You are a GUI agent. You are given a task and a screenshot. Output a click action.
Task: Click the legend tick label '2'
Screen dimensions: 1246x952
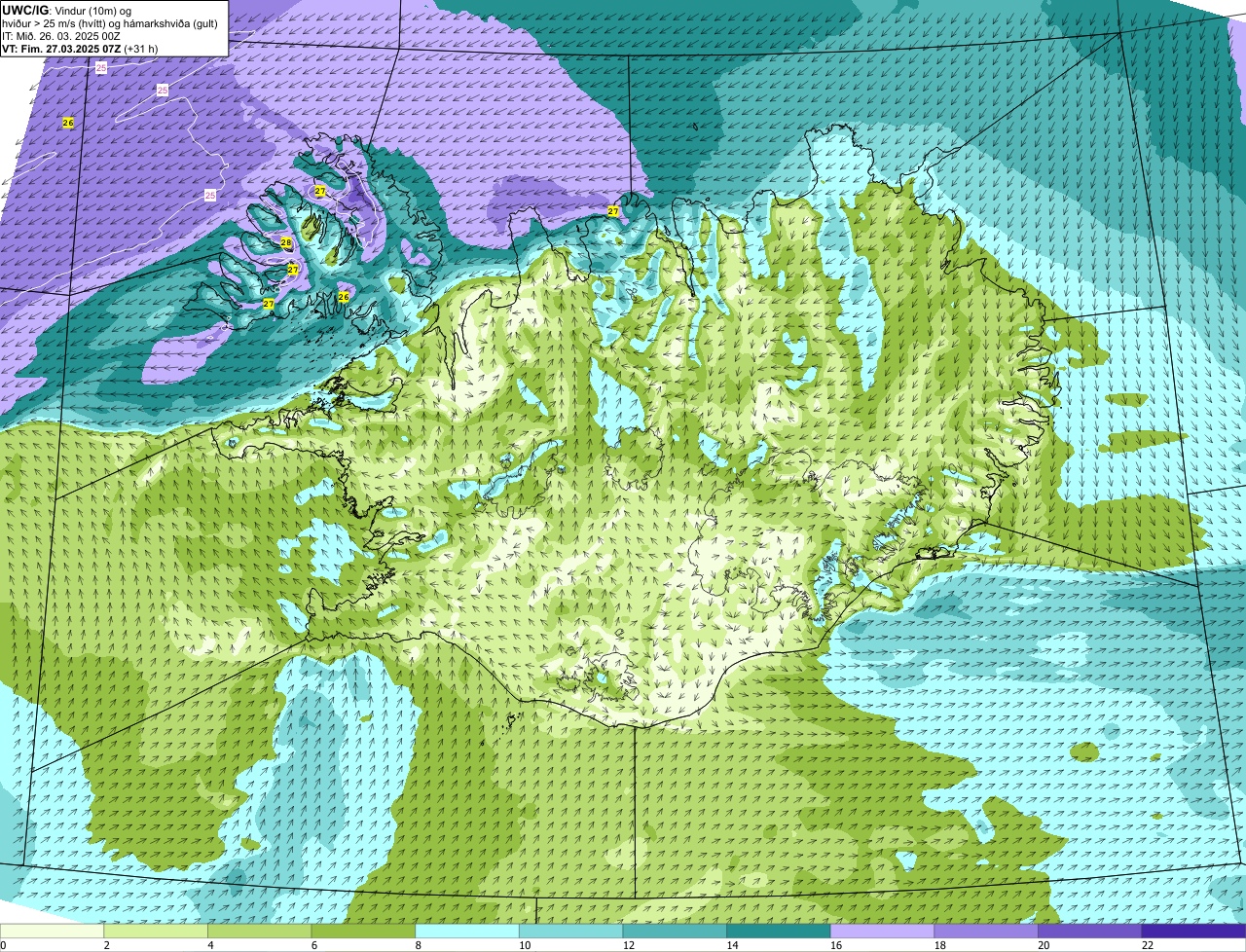(106, 945)
